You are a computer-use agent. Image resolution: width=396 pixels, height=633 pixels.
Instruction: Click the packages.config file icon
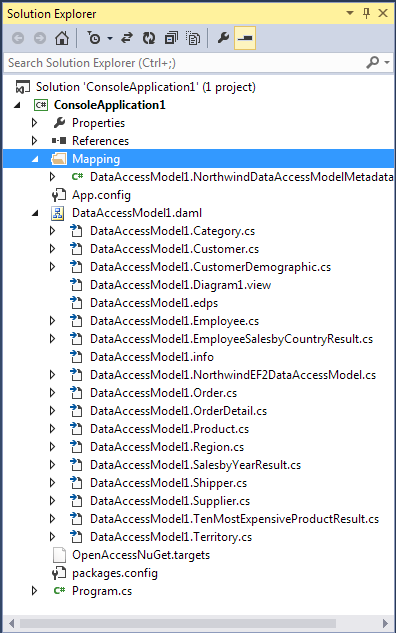pyautogui.click(x=59, y=573)
